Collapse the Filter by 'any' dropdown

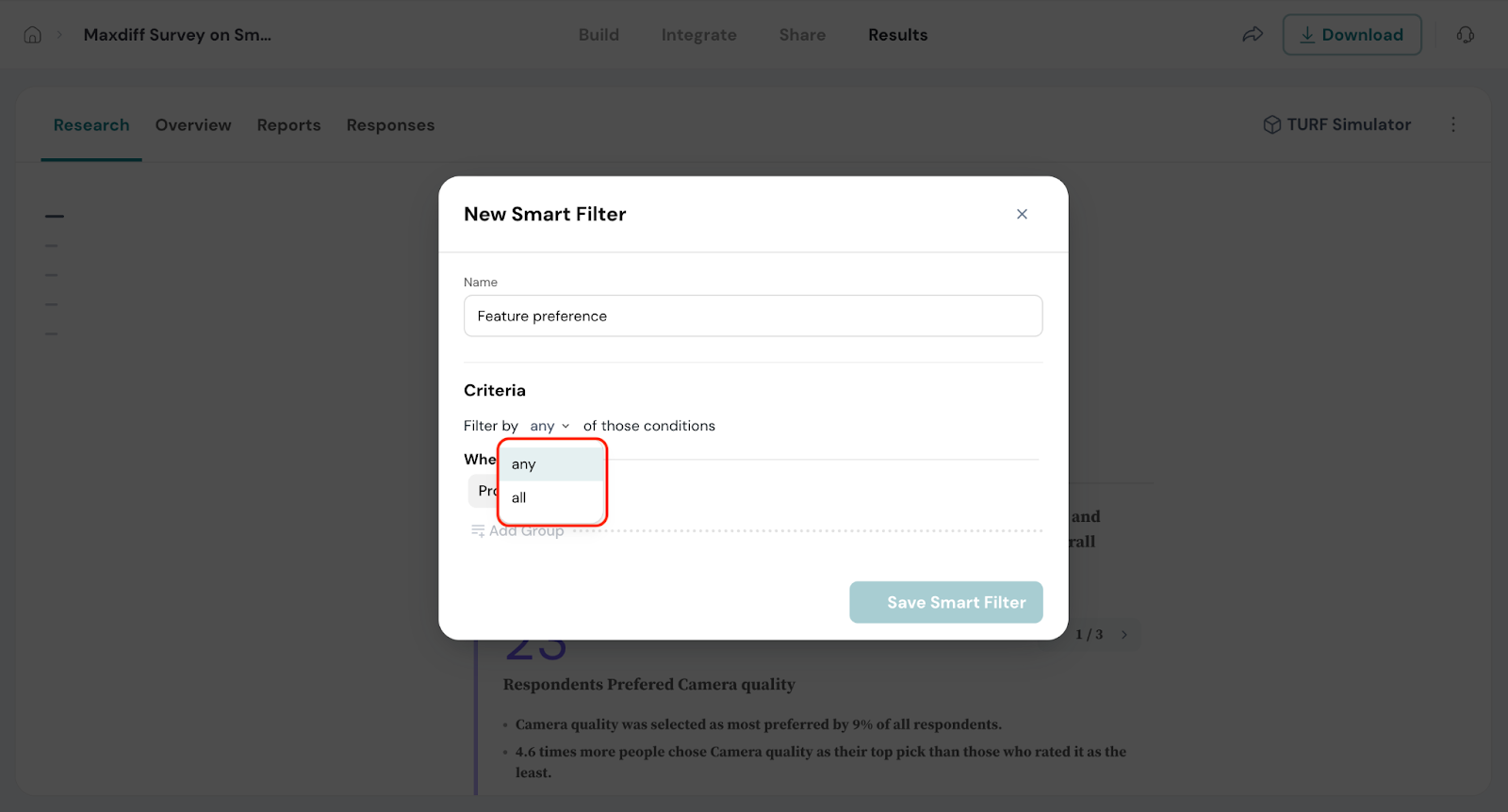[x=549, y=427]
